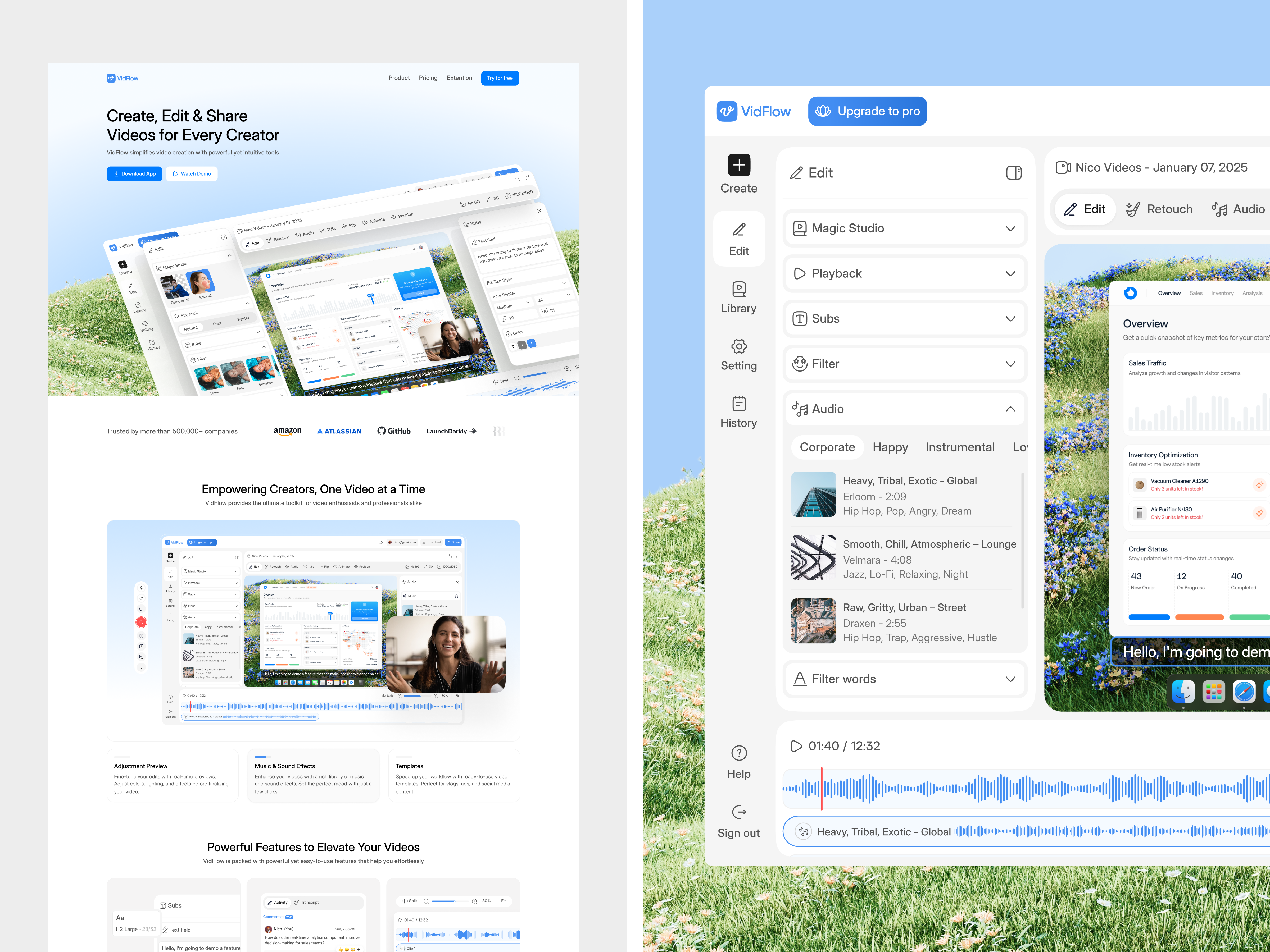This screenshot has height=952, width=1270.
Task: Expand Playback section in enlarged Edit panel
Action: coord(905,274)
